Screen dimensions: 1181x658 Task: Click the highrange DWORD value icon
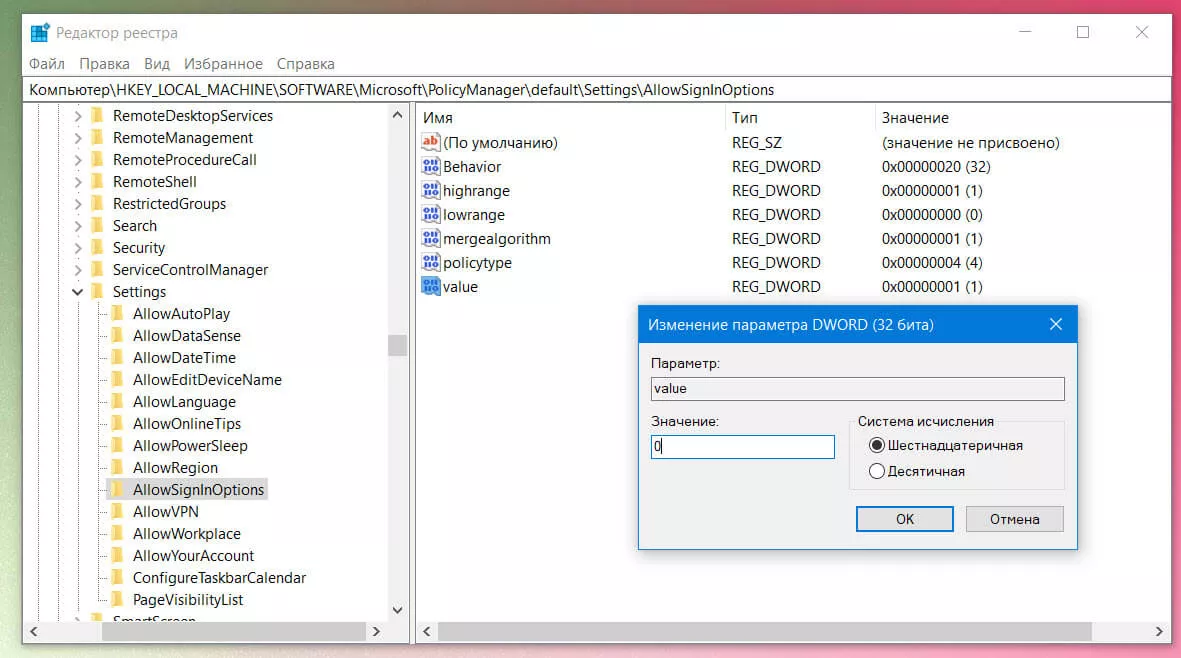coord(431,191)
